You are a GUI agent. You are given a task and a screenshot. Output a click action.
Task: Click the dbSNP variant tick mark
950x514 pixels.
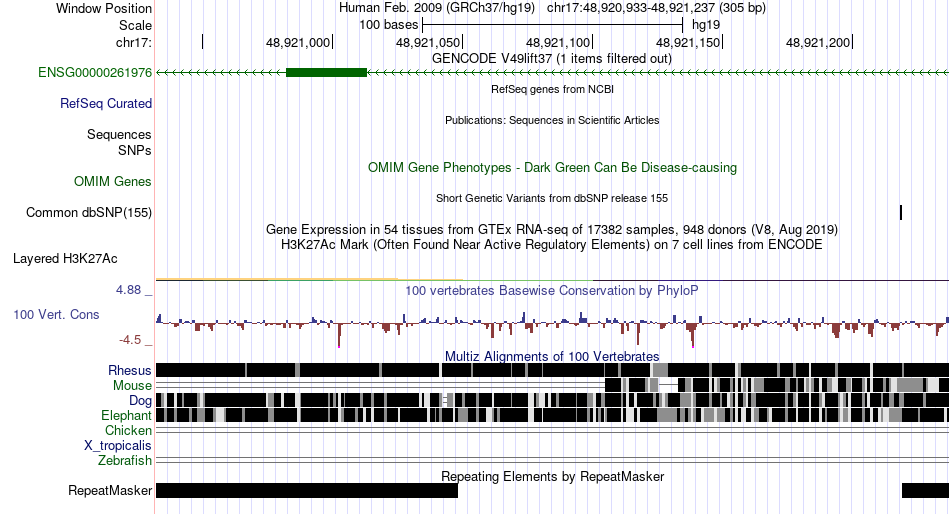click(901, 212)
